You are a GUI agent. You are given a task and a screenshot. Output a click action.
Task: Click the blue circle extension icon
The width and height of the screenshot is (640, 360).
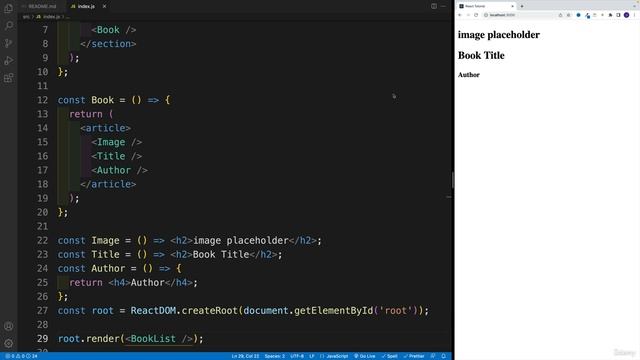578,15
